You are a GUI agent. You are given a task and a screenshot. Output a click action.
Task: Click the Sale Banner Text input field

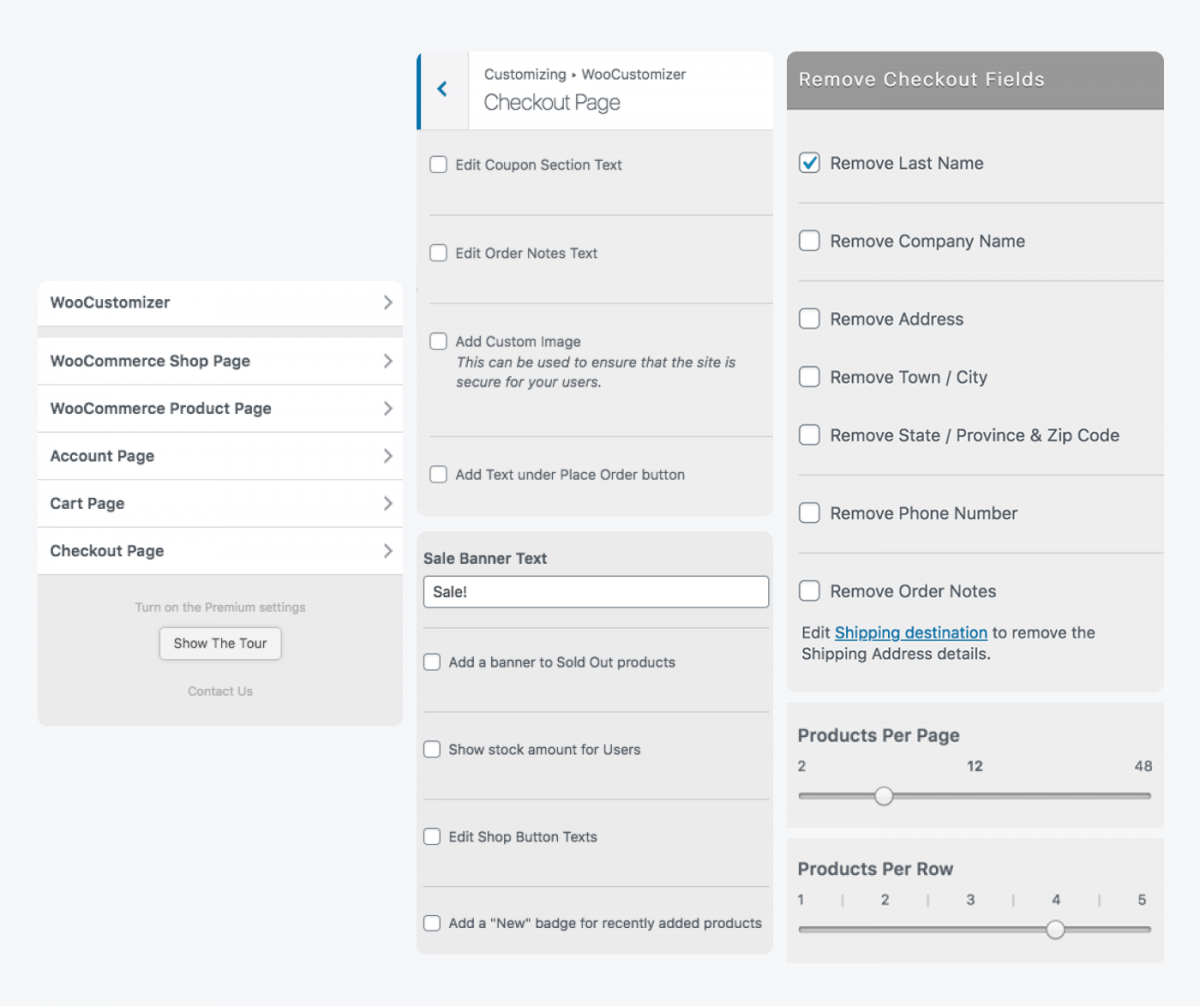[596, 592]
